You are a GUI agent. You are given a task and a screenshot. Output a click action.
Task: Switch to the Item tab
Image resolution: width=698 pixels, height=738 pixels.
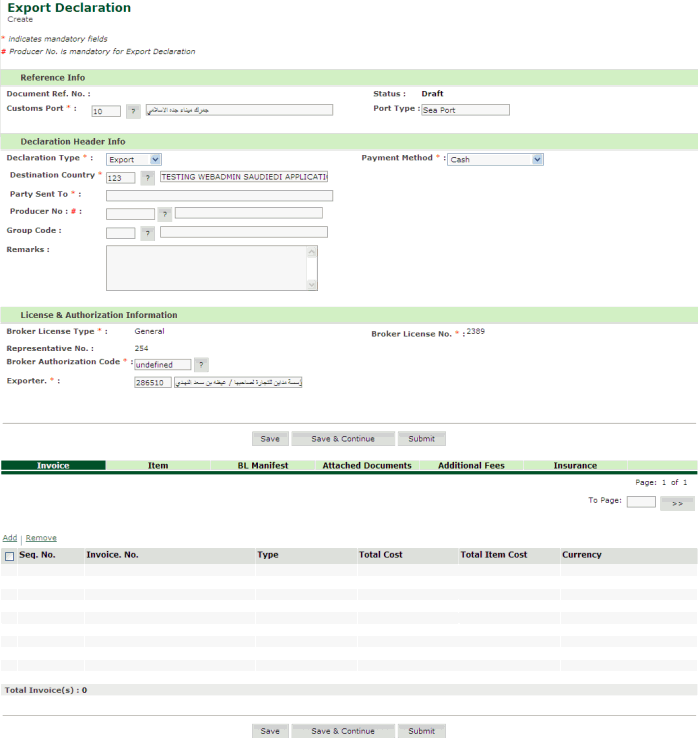tap(158, 466)
